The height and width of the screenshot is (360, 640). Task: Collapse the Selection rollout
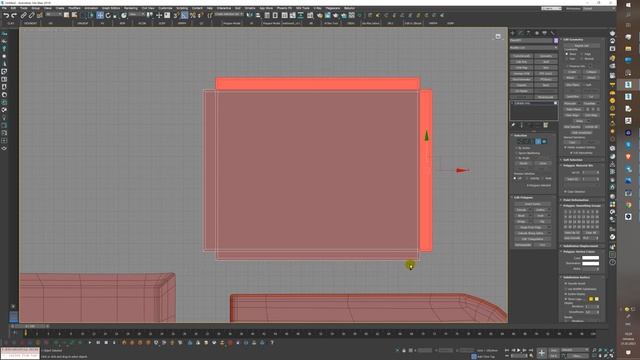[x=520, y=136]
